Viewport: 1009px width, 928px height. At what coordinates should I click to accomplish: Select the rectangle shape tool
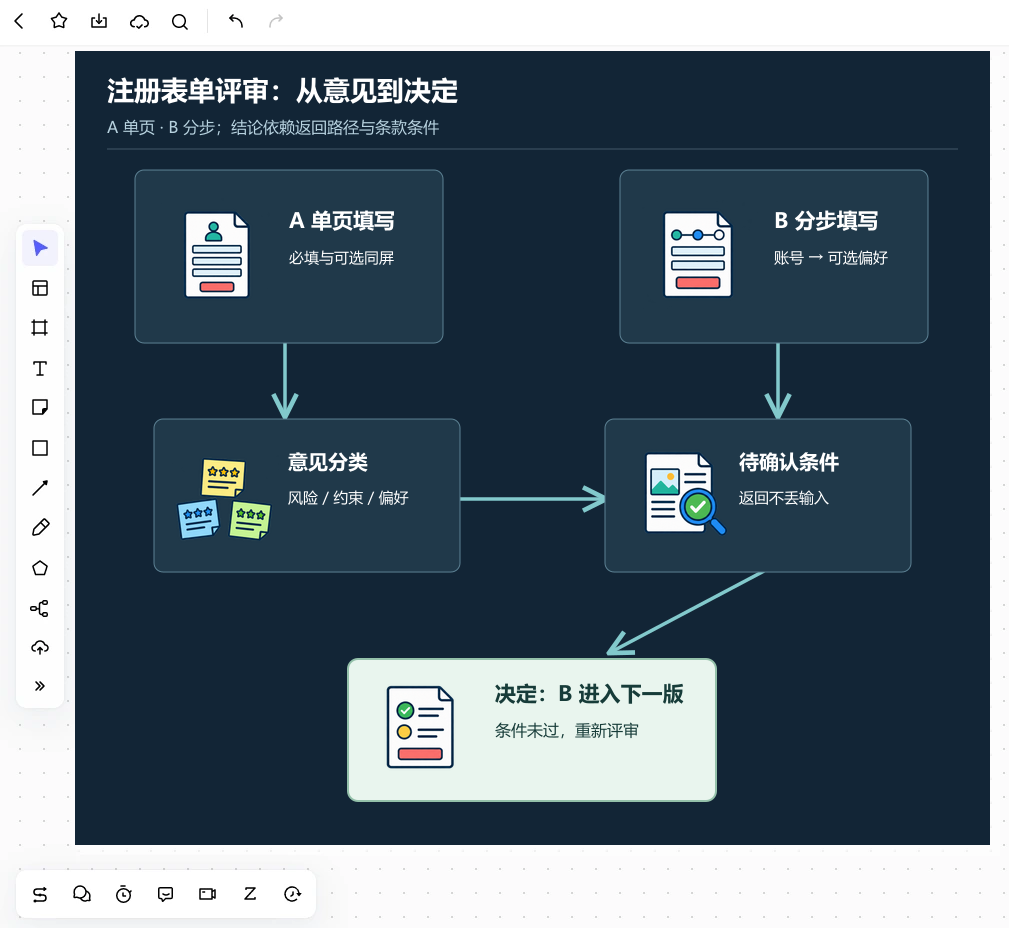coord(40,448)
